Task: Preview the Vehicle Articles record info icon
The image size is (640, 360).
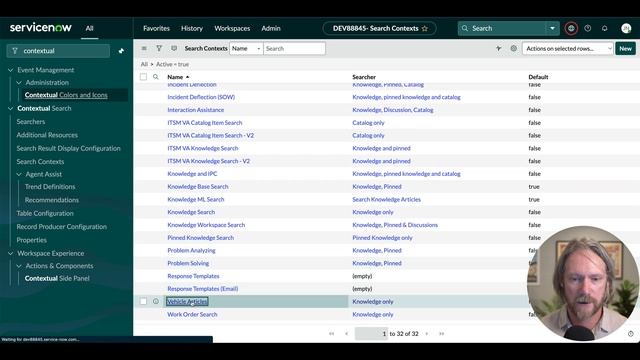Action: pos(156,301)
